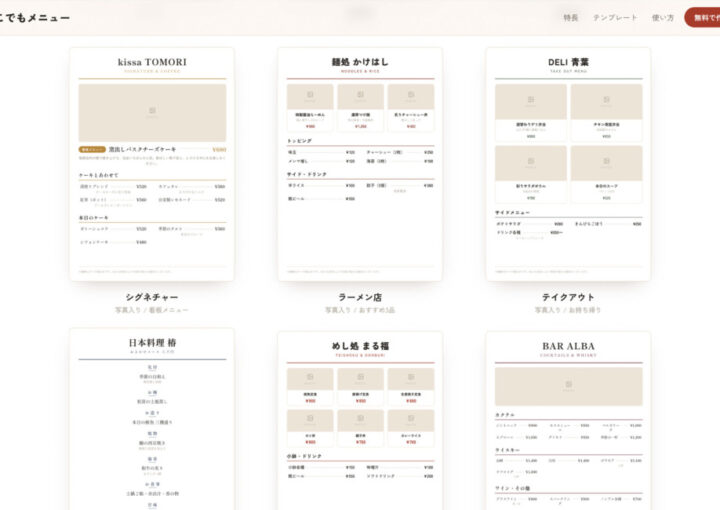720x510 pixels.
Task: Click the 本日のケーキ heading in kissa TOMORI
Action: coord(94,218)
